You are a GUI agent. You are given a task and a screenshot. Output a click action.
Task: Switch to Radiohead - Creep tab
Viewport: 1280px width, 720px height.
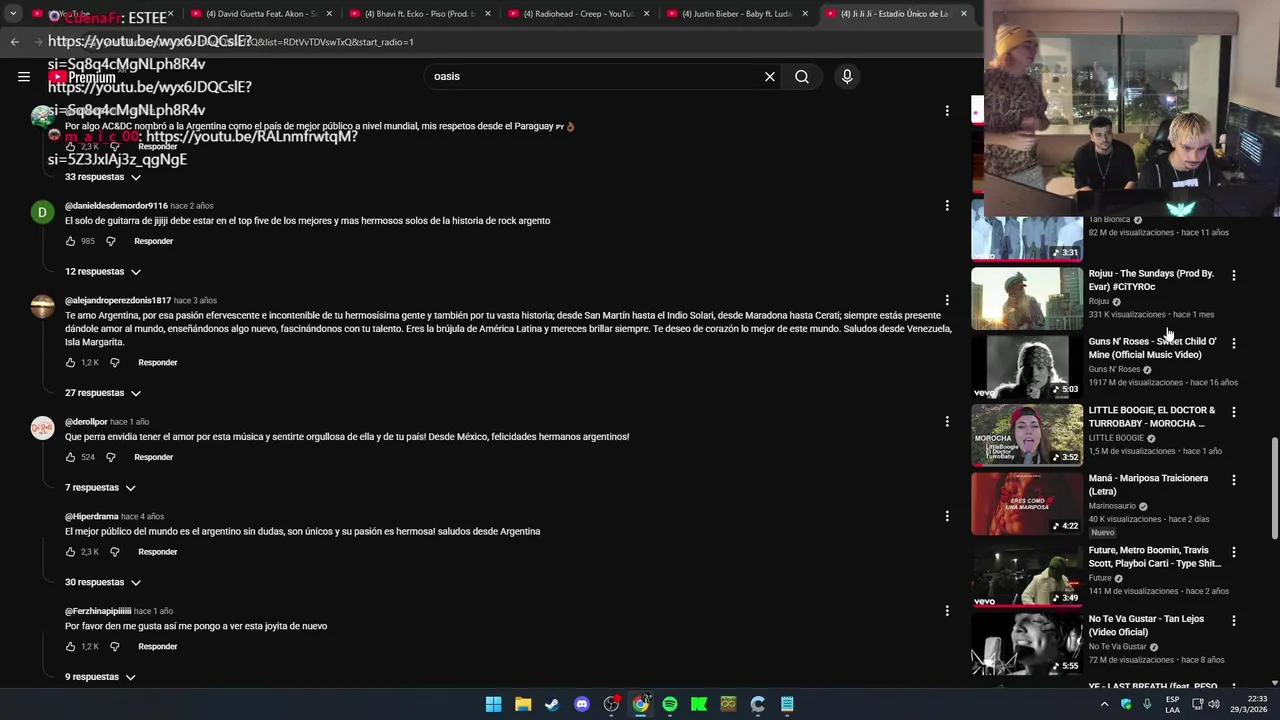(x=579, y=14)
